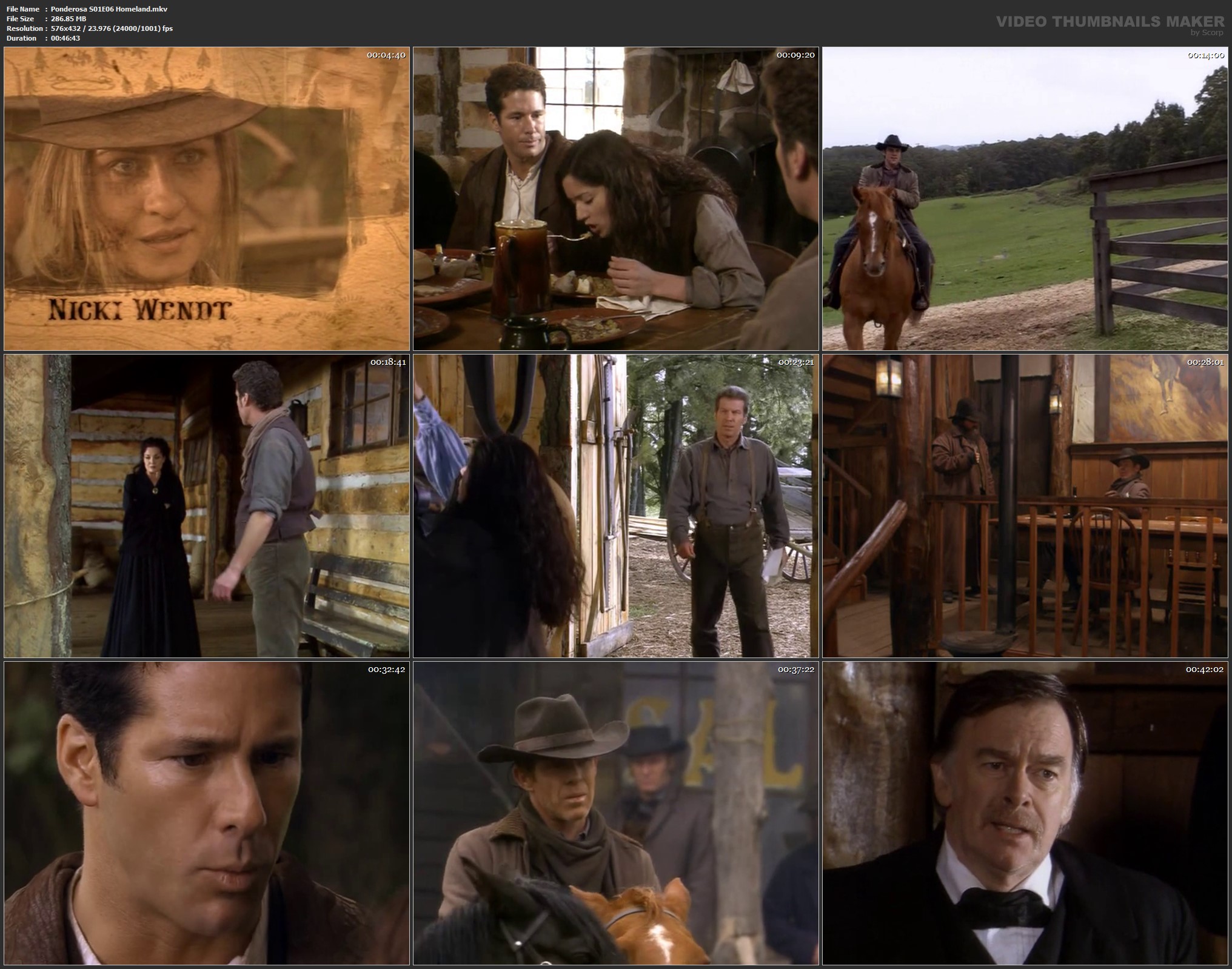Click the 00:28:01 timestamp label
The image size is (1232, 969).
(1205, 362)
